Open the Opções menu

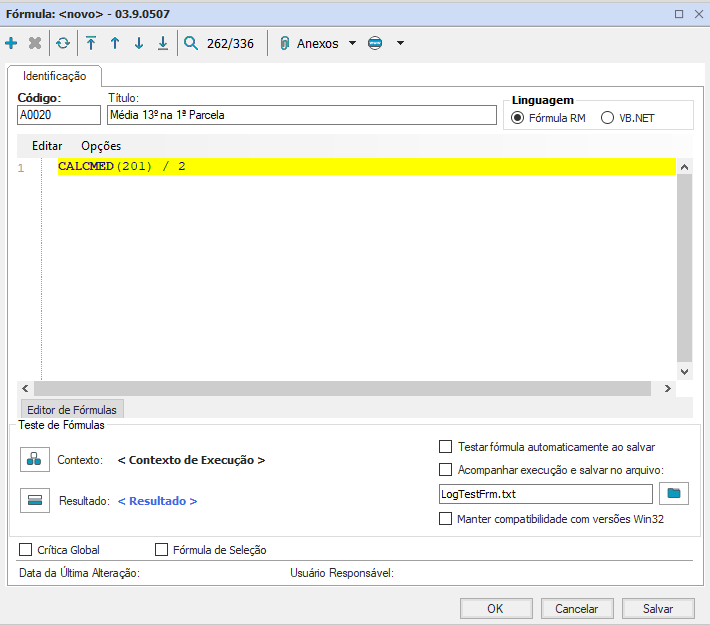[x=101, y=146]
